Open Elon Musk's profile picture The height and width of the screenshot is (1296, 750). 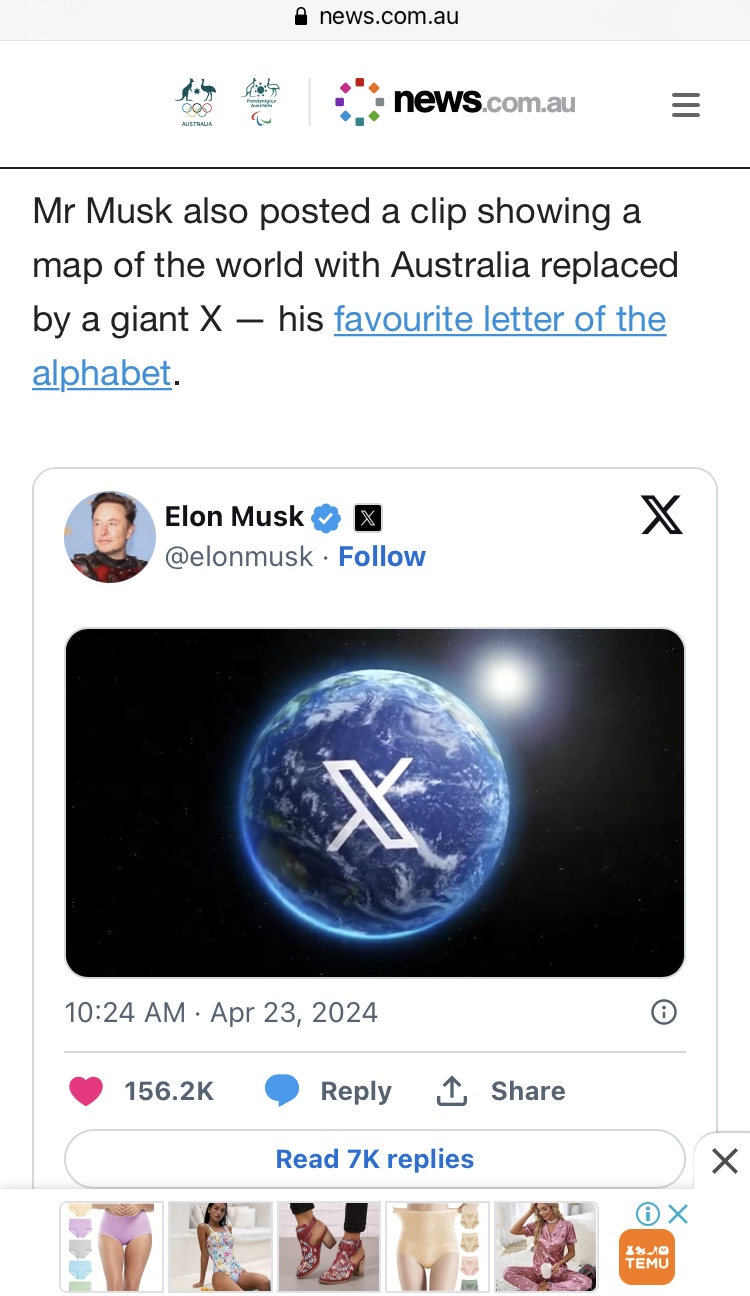pyautogui.click(x=110, y=537)
